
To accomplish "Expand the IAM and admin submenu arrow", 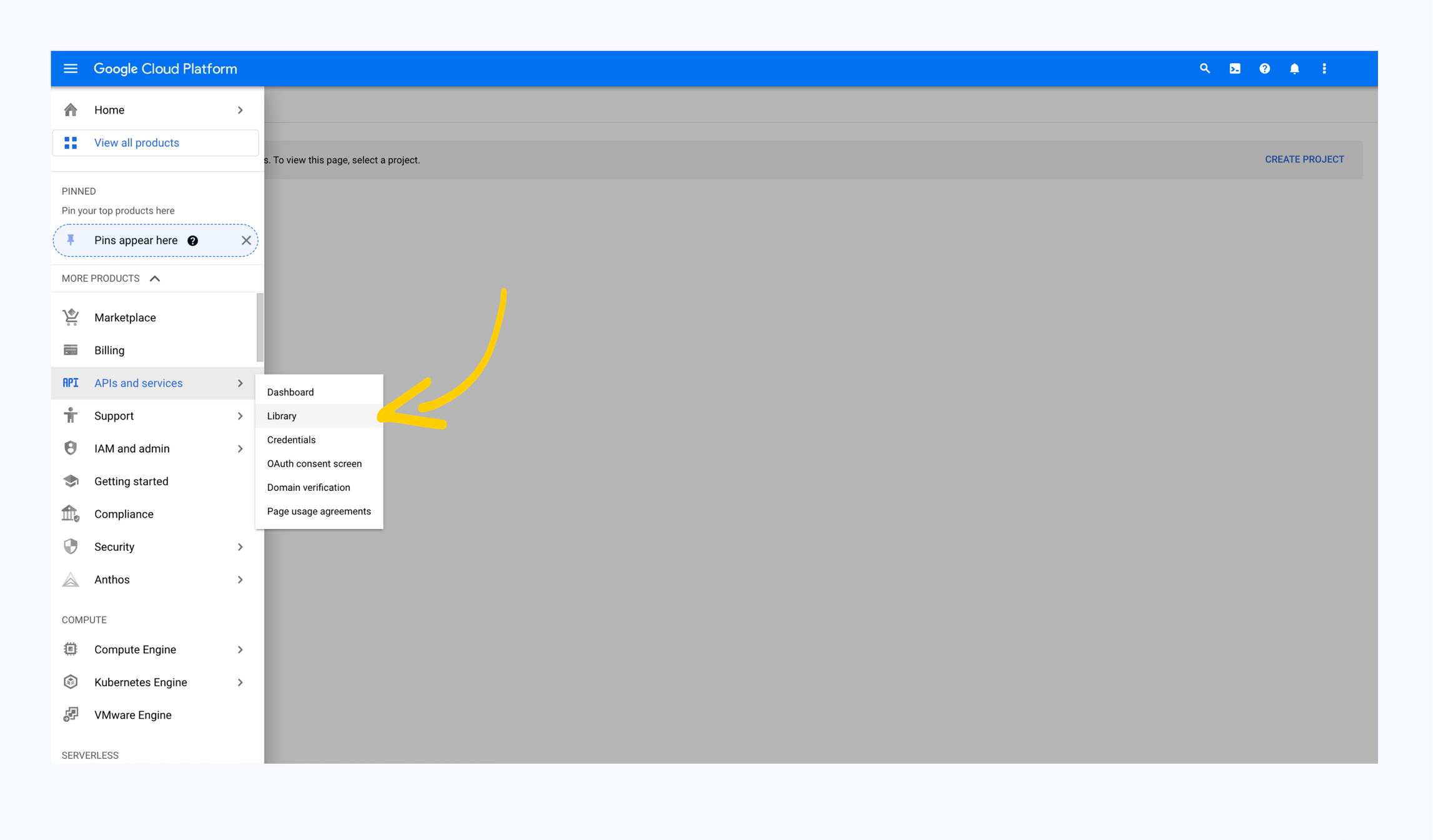I will coord(240,448).
